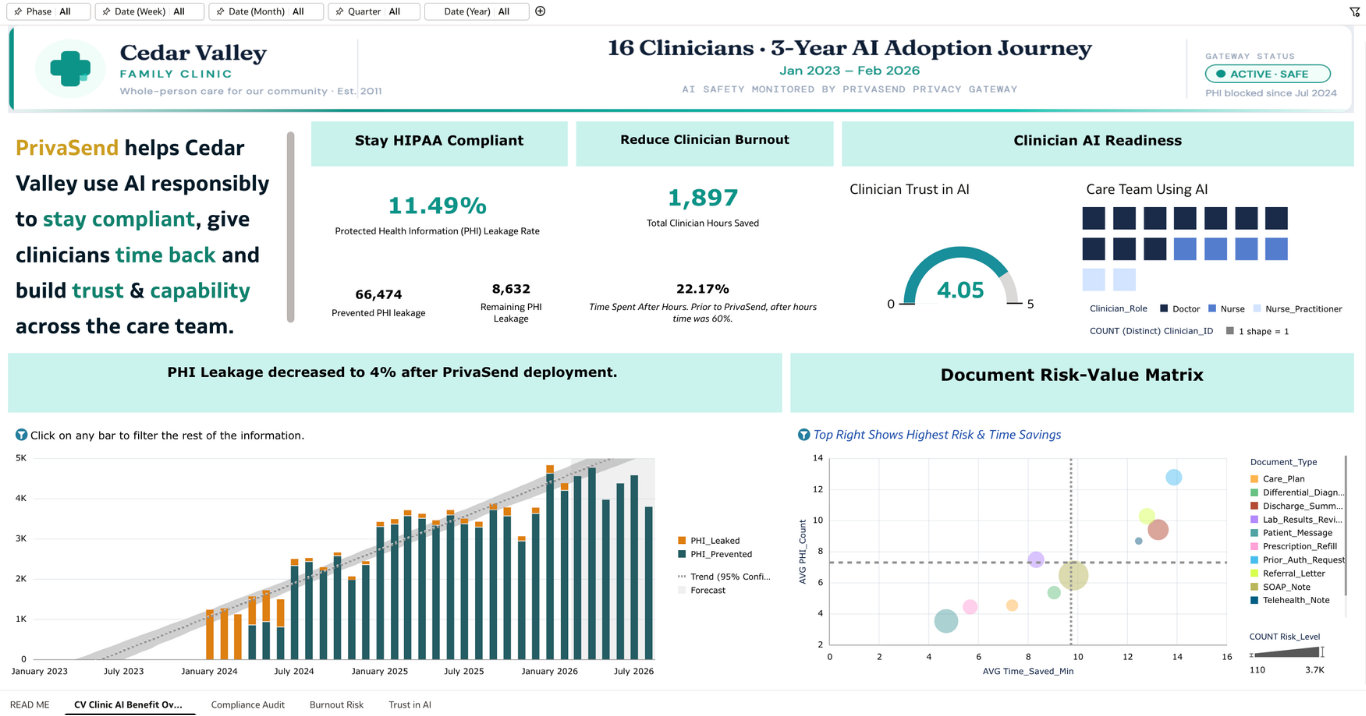1366x716 pixels.
Task: Click the ACTIVE · SAFE gateway status pill
Action: (1267, 74)
